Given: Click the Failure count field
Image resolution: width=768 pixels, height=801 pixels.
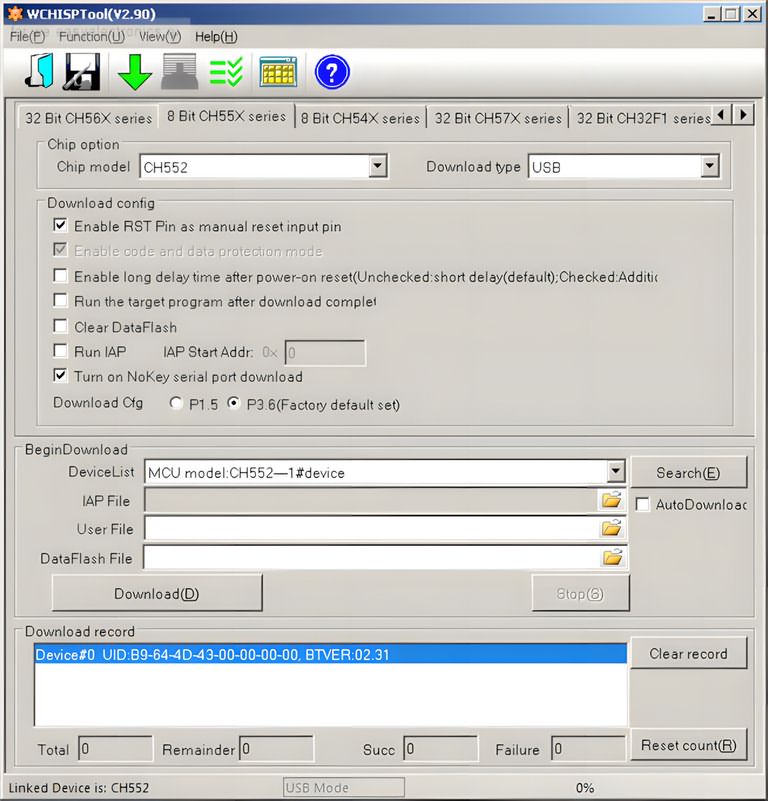Looking at the screenshot, I should point(588,748).
